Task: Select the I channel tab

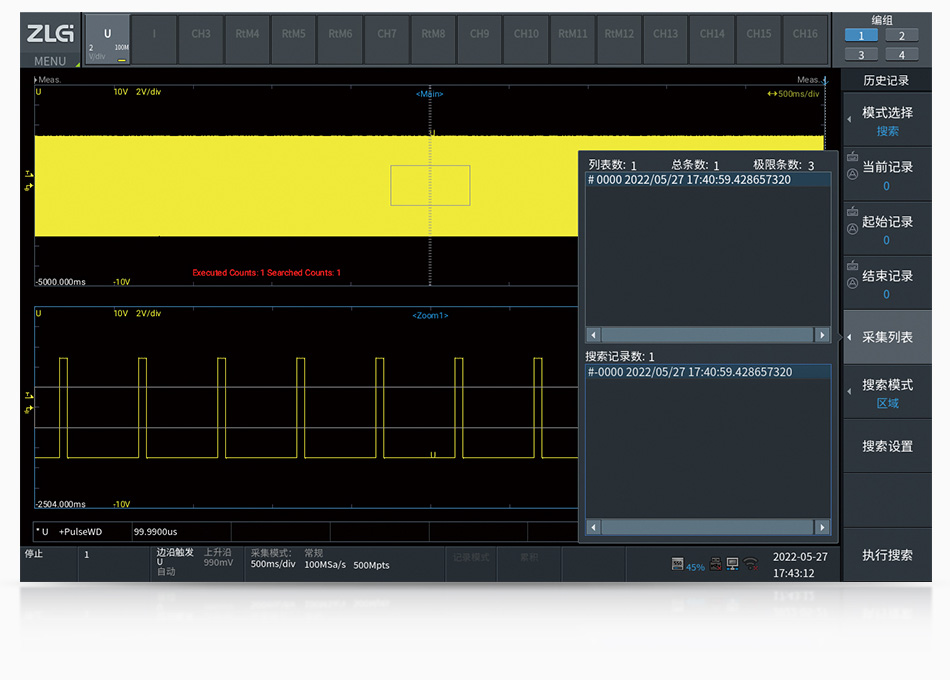Action: (154, 39)
